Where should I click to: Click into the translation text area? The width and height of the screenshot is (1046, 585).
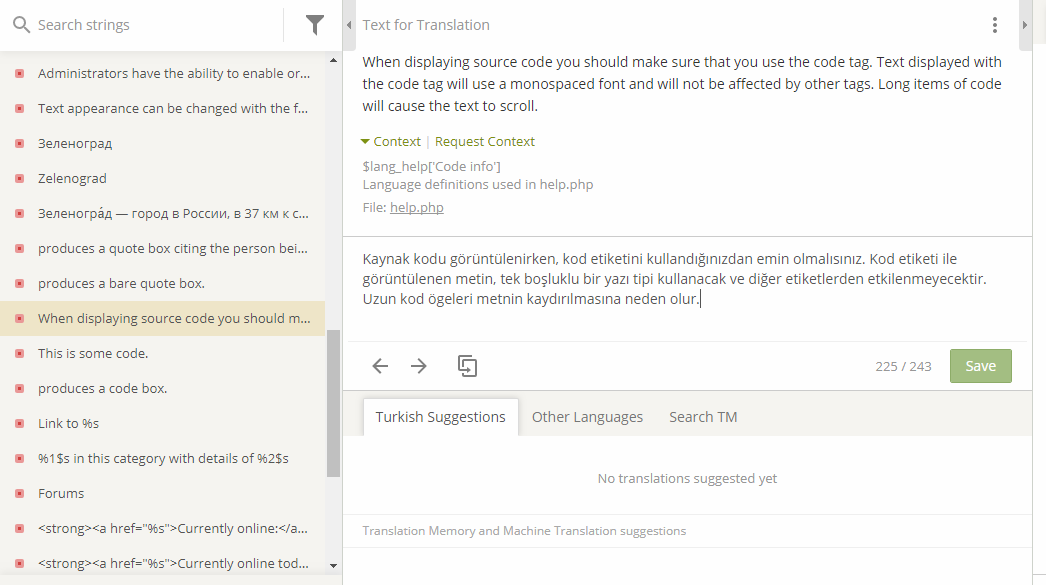[x=687, y=288]
